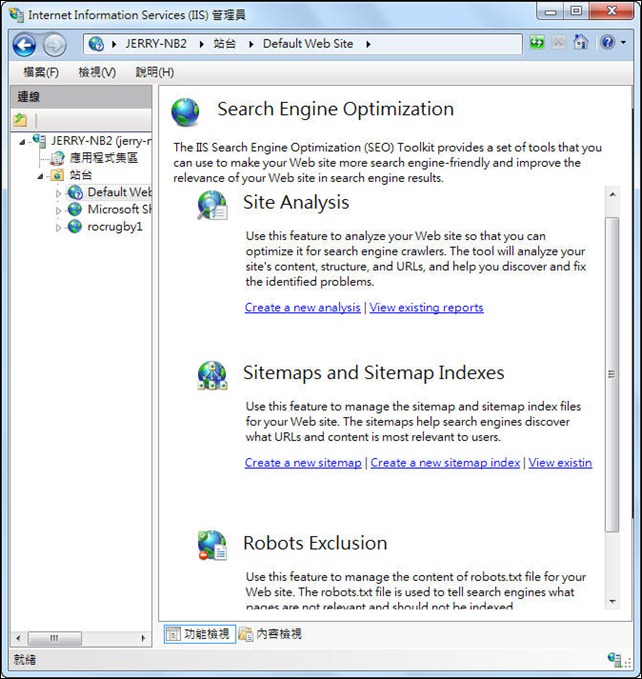The image size is (642, 679).
Task: Open the Help icon's dropdown arrow
Action: 623,42
